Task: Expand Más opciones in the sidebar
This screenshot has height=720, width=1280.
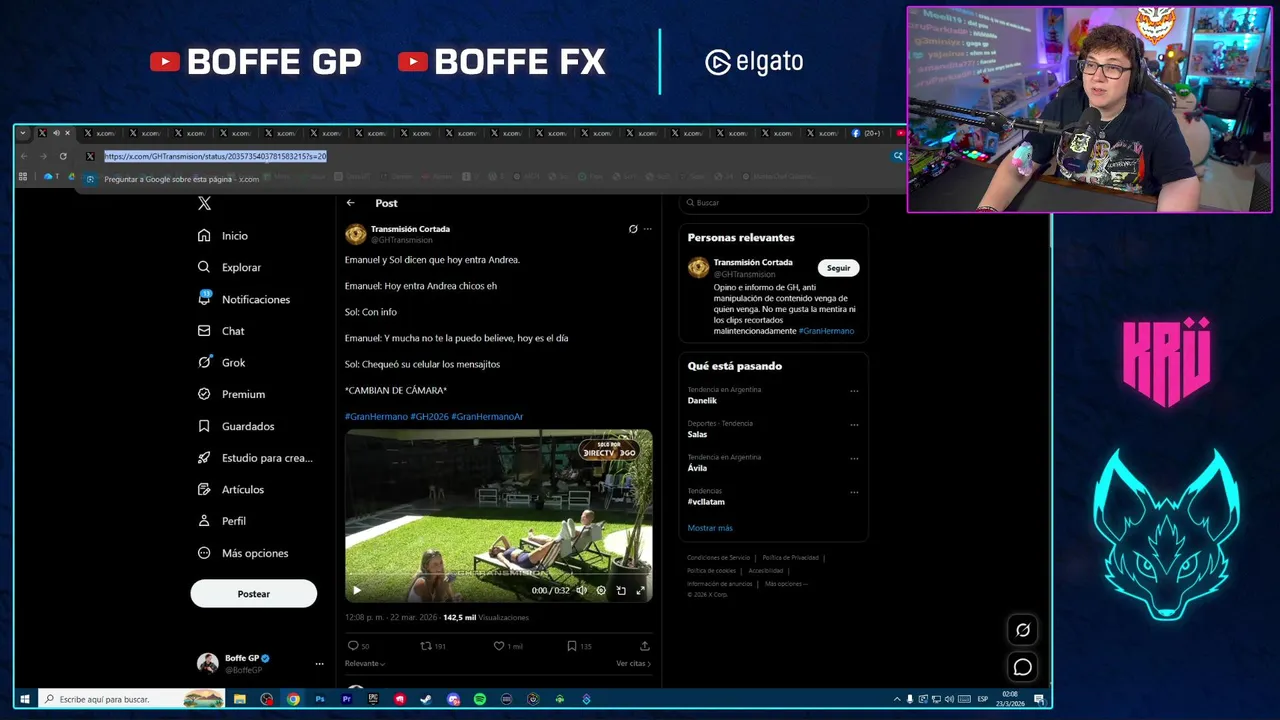Action: [x=243, y=553]
